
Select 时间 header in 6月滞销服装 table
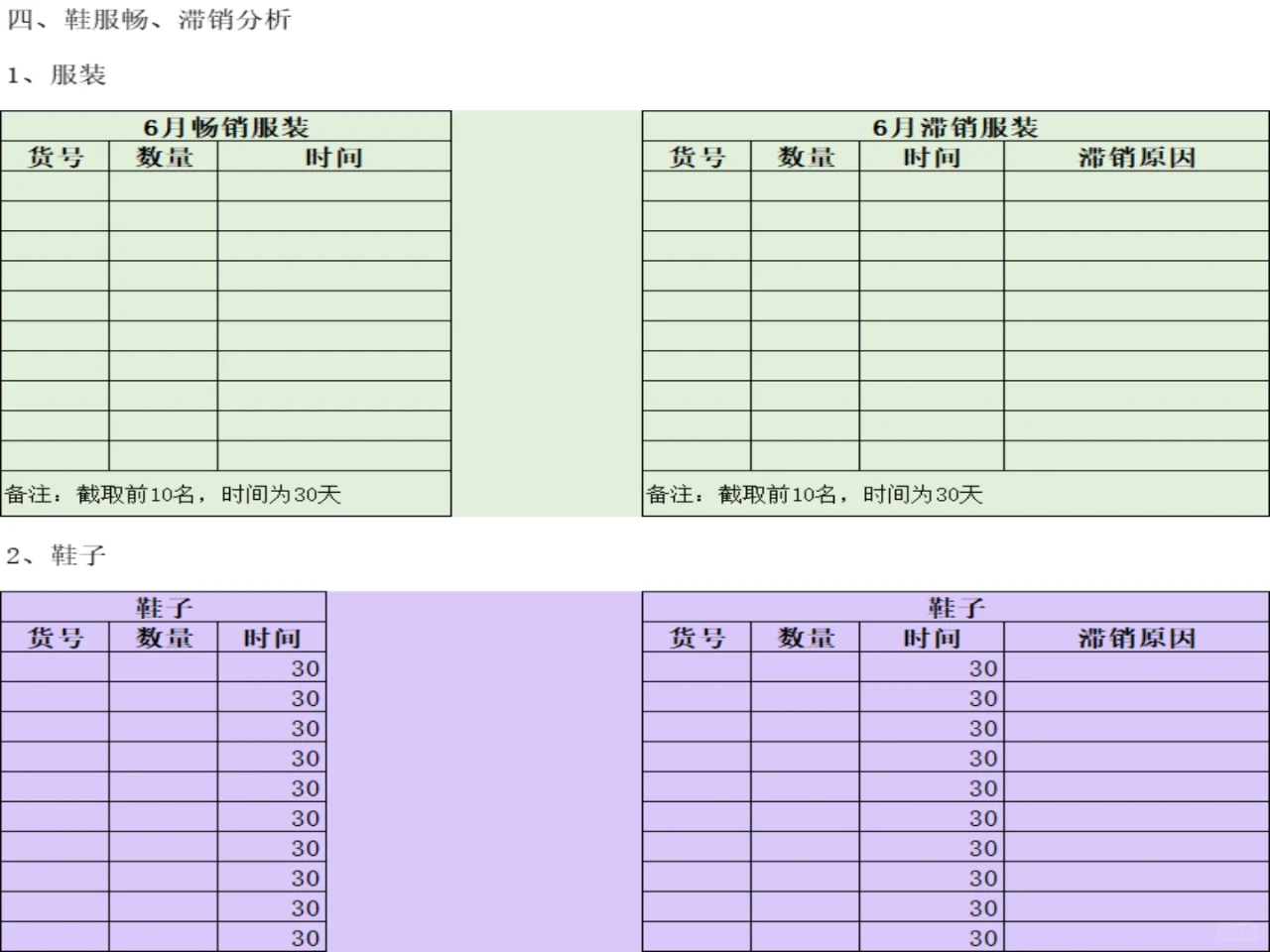[x=932, y=157]
